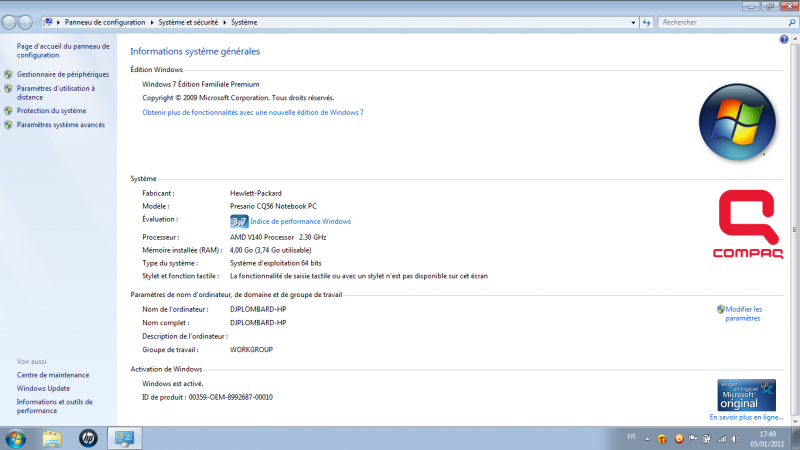Click the 3,7 performance score badge
This screenshot has width=800, height=450.
(x=239, y=221)
